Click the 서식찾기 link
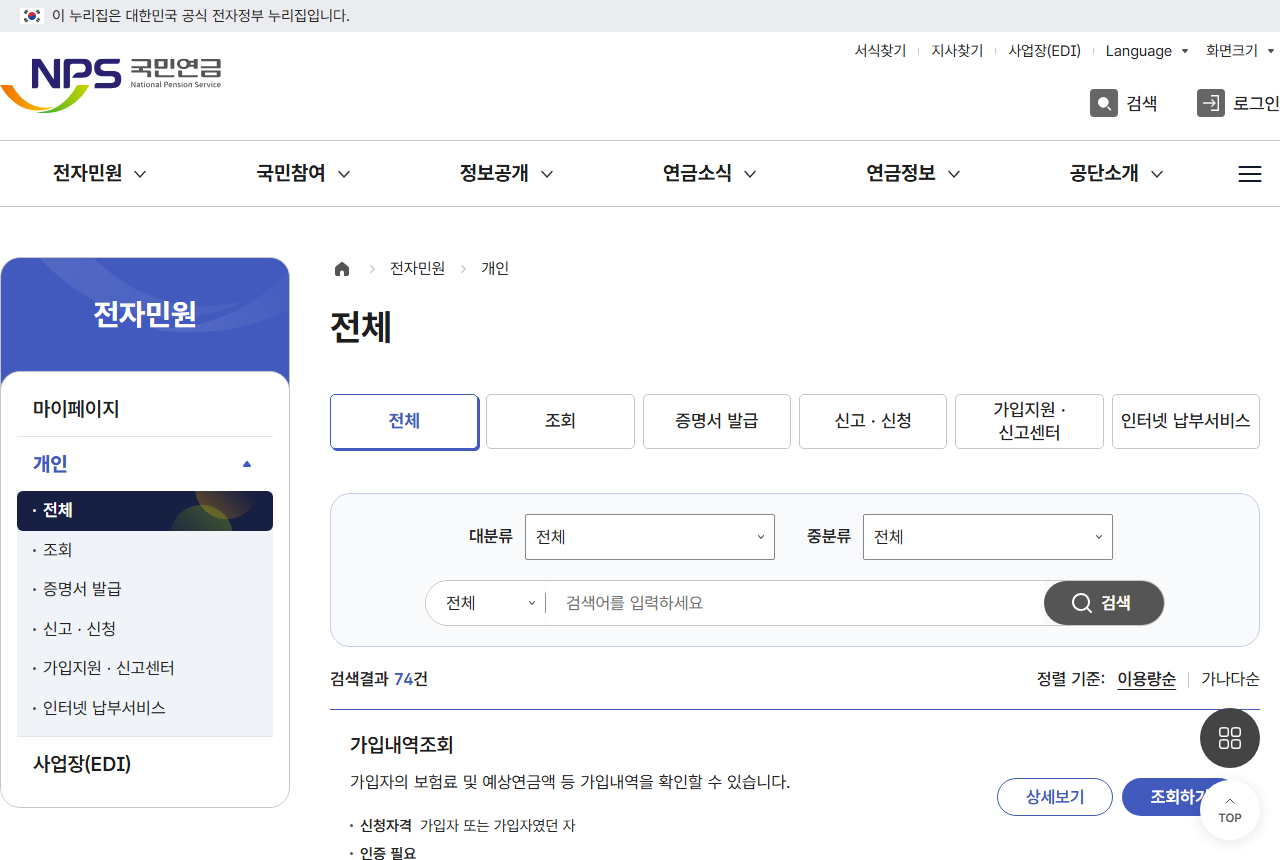Viewport: 1280px width, 860px height. coord(880,51)
